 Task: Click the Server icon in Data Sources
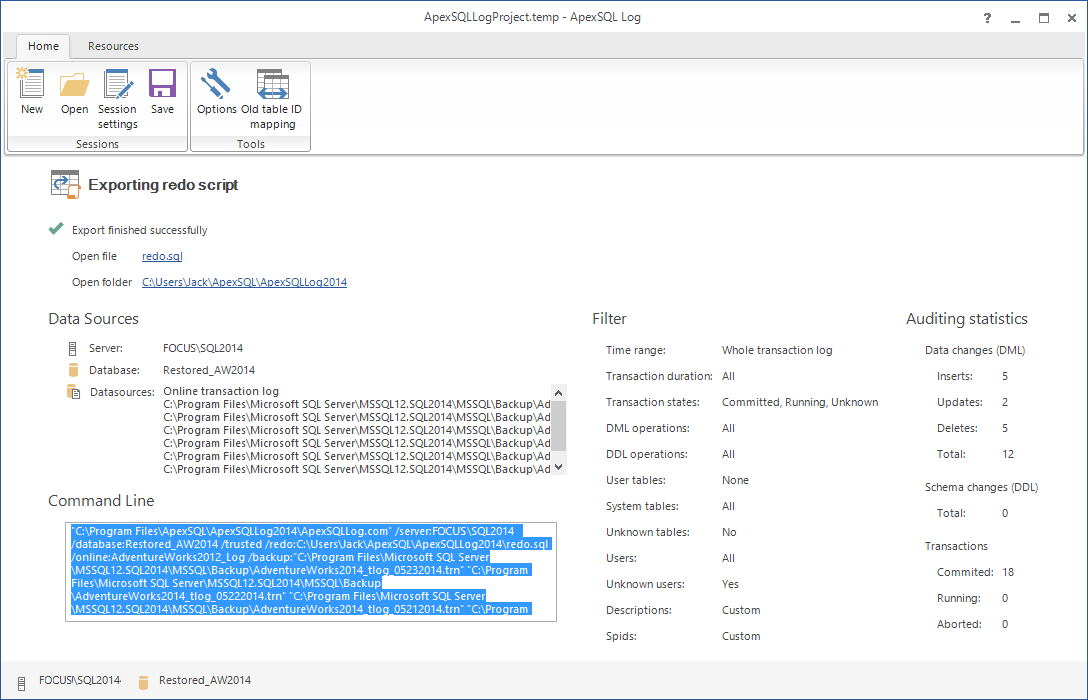(x=72, y=348)
